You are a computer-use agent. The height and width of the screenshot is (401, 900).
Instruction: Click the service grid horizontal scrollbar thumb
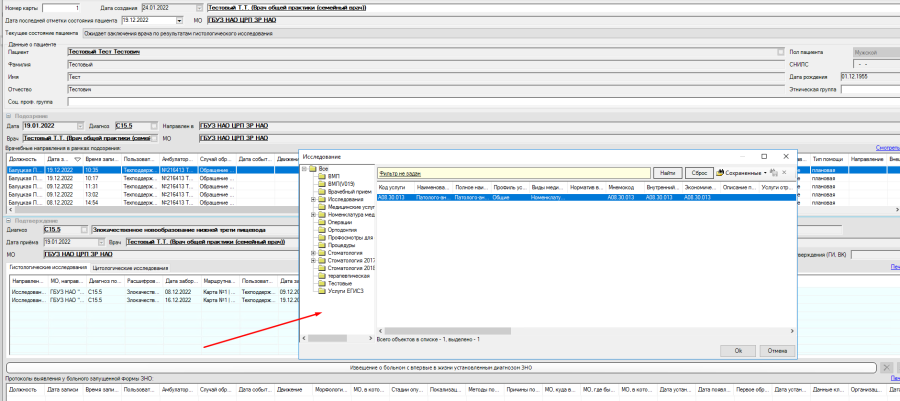pos(448,331)
